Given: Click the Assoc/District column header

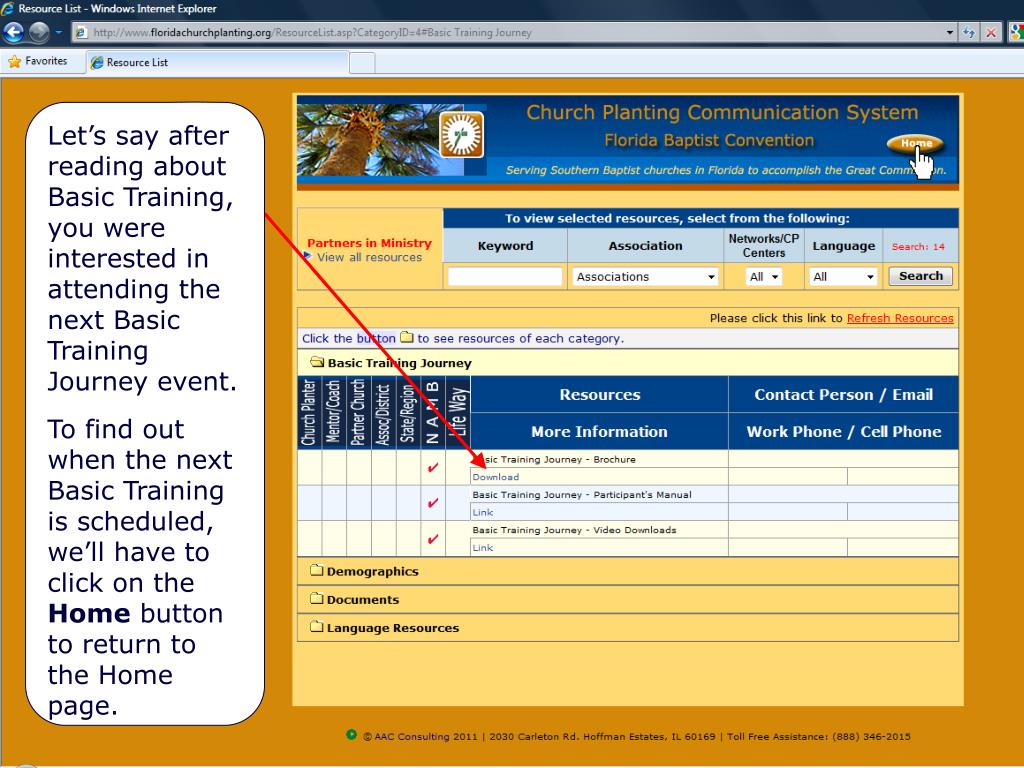Looking at the screenshot, I should tap(383, 412).
